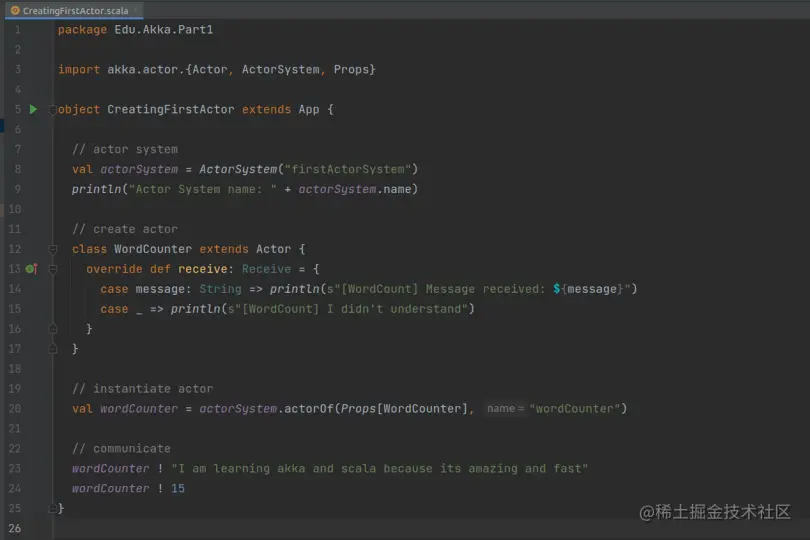Click the "firstActorSystem" string literal
This screenshot has height=540, width=810.
[347, 169]
